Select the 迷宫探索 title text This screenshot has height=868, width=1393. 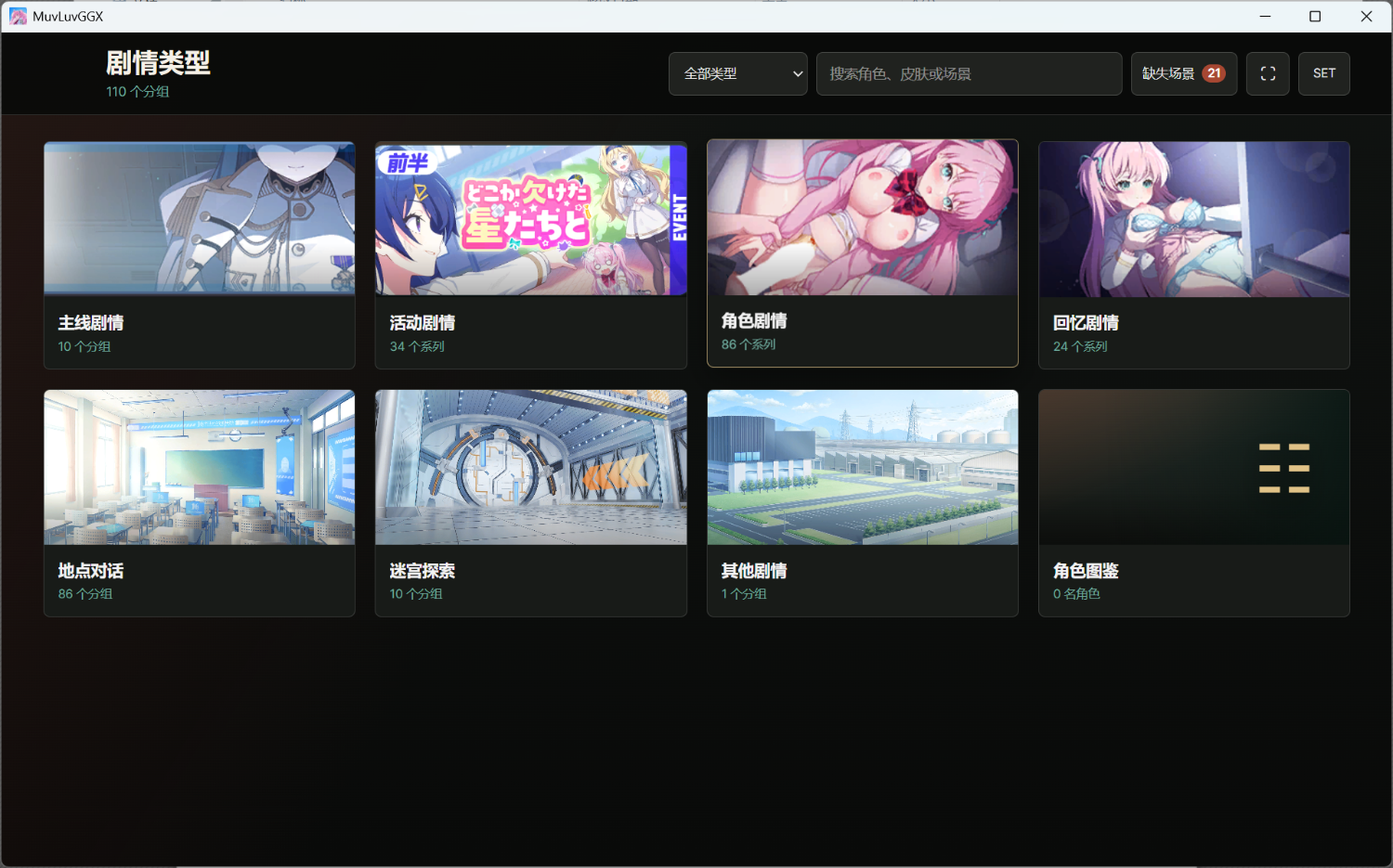click(423, 571)
